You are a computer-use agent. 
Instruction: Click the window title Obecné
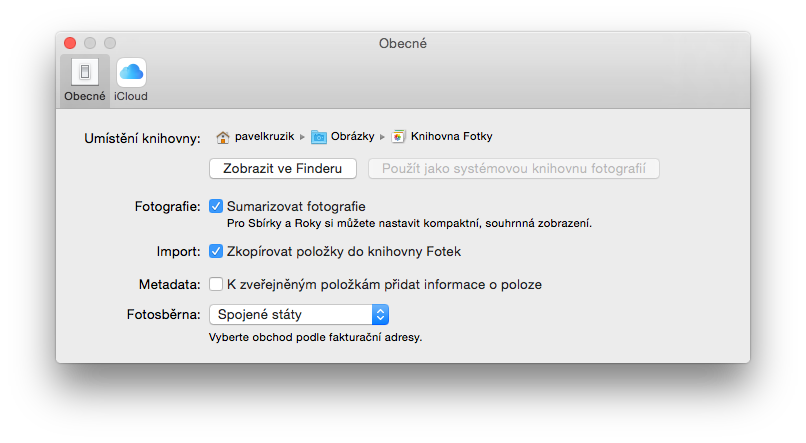pos(403,43)
